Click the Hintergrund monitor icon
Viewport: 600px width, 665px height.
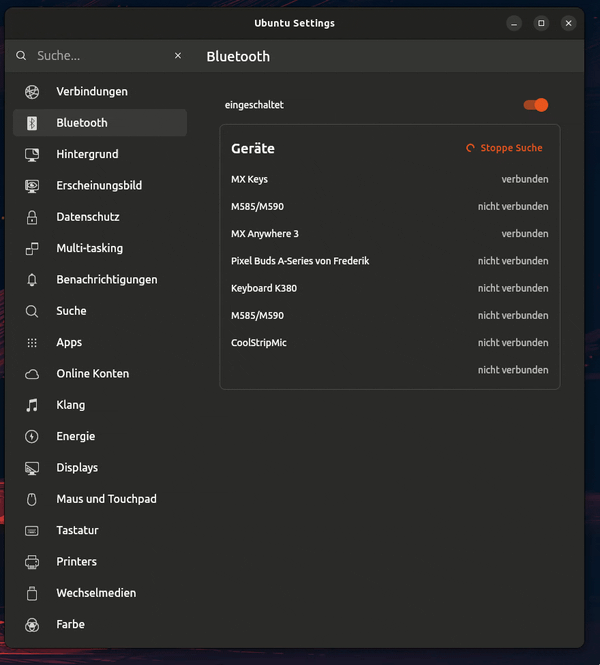(x=32, y=154)
